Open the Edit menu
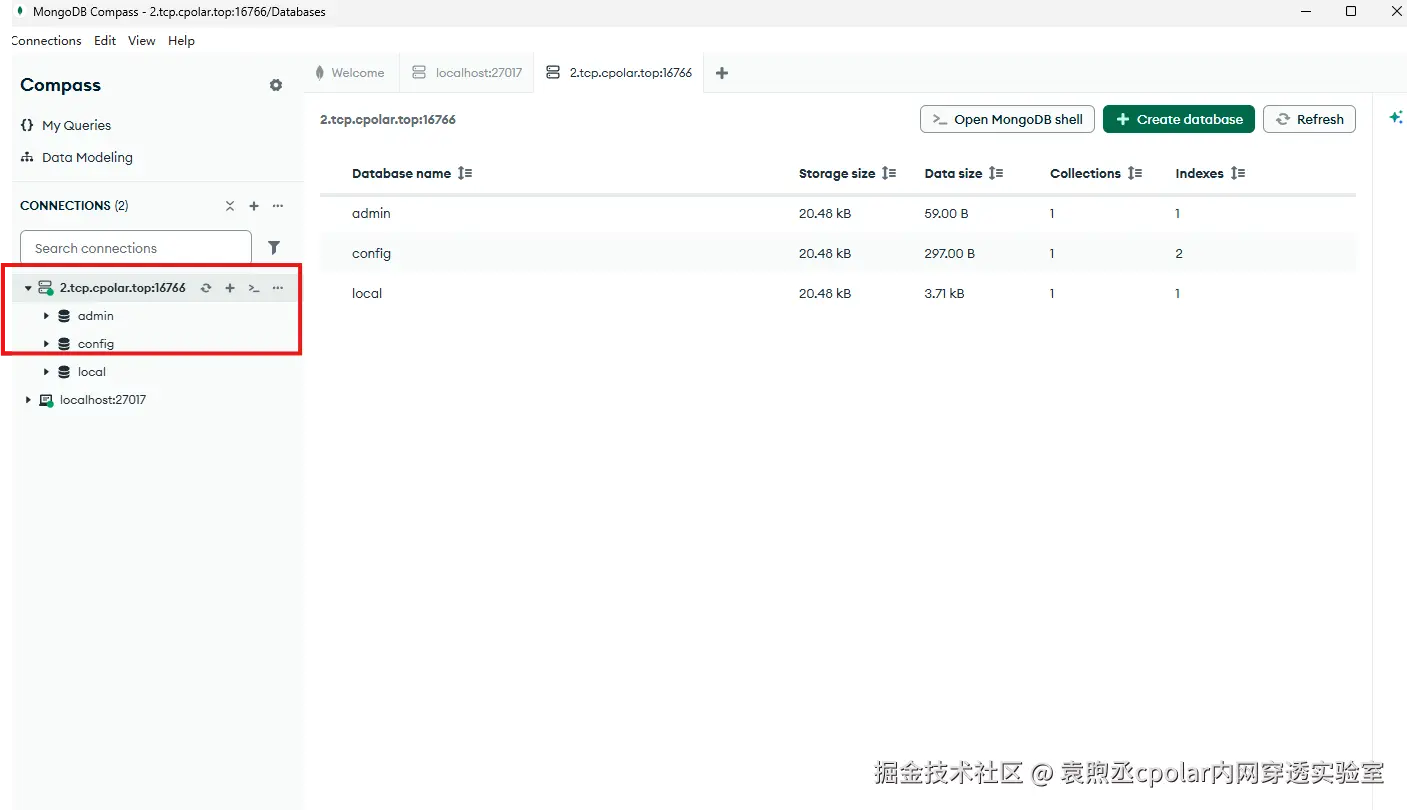This screenshot has width=1407, height=810. 105,41
